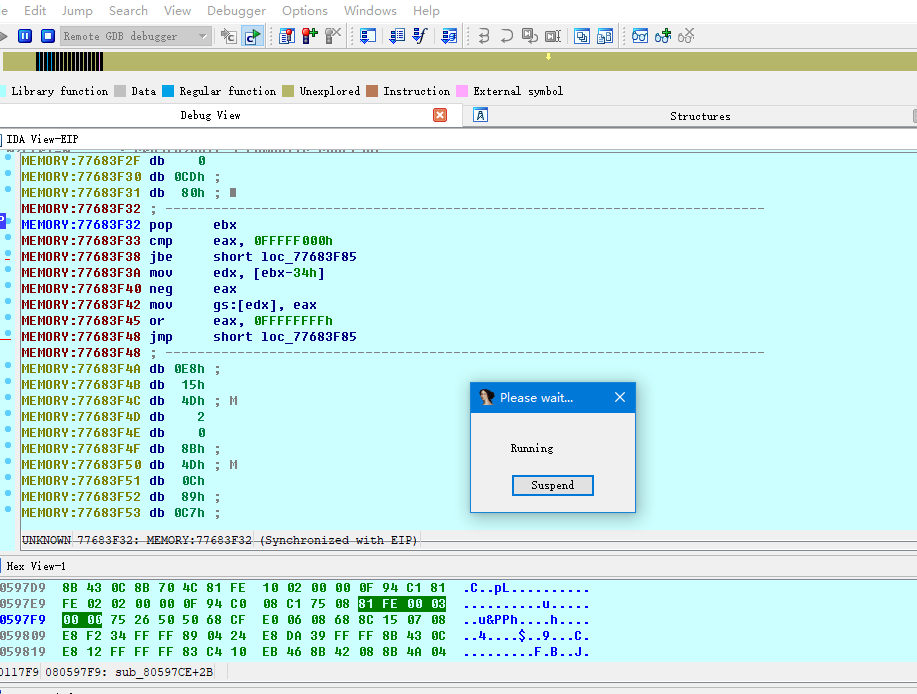Click the Instruction color legend swatch
The width and height of the screenshot is (917, 694).
(372, 91)
